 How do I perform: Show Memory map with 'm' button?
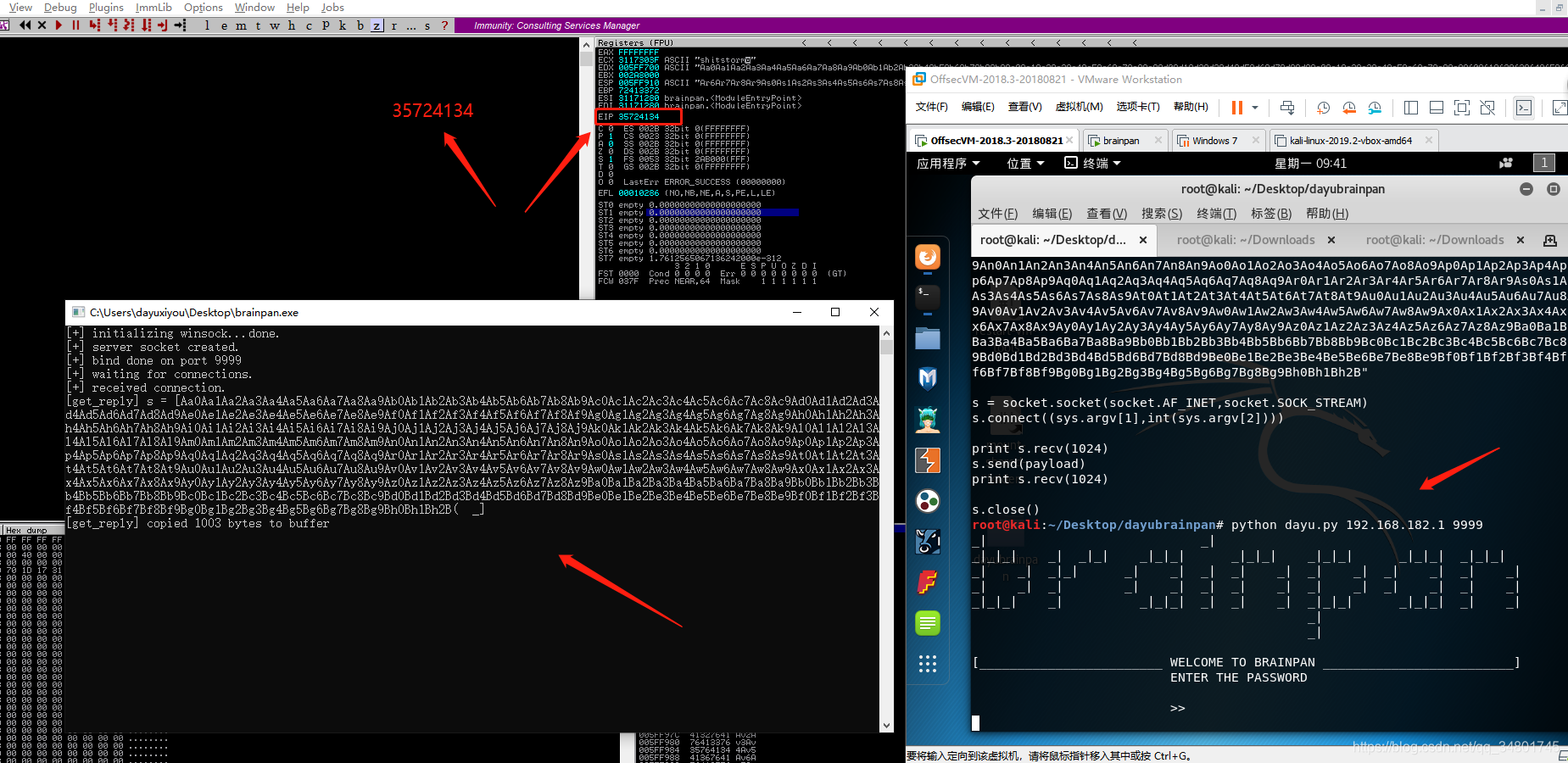tap(241, 25)
